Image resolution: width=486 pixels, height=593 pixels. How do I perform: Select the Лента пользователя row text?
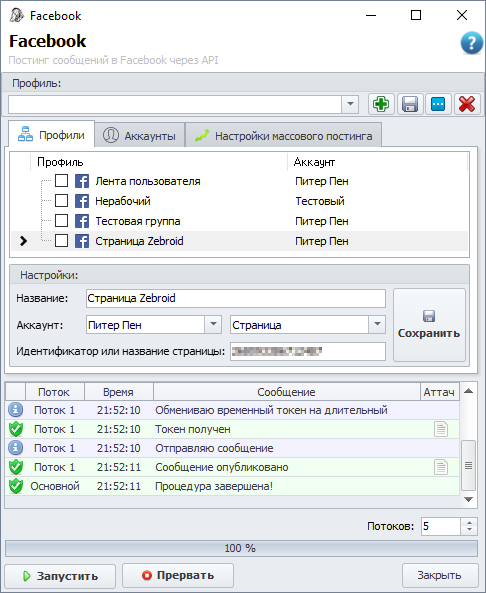pyautogui.click(x=148, y=181)
